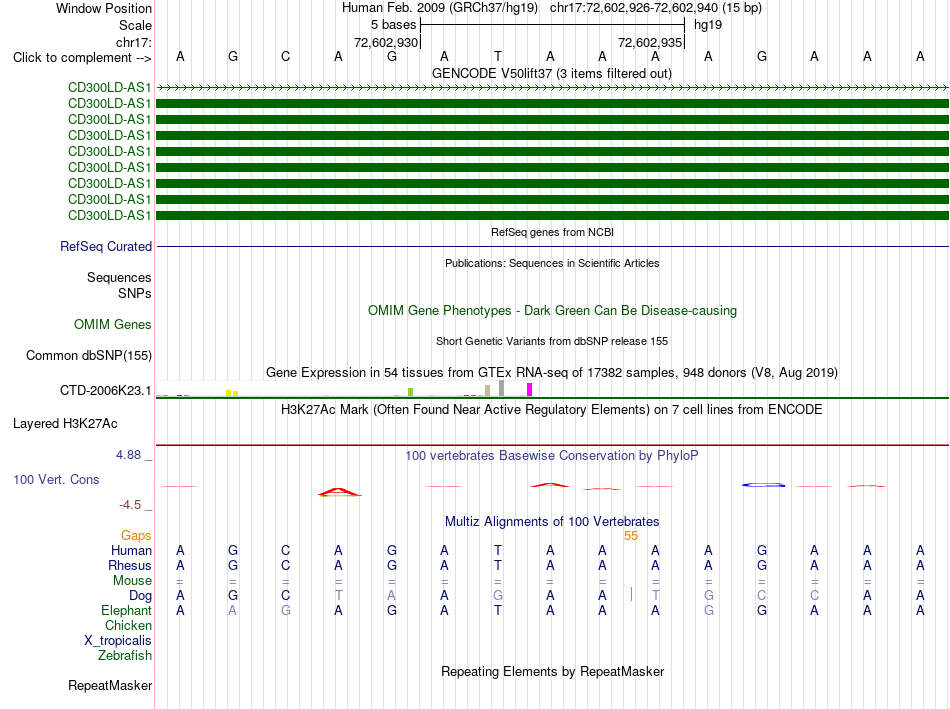Click the yellow-green GTEx expression bar
Viewport: 950px width, 709px height.
410,392
